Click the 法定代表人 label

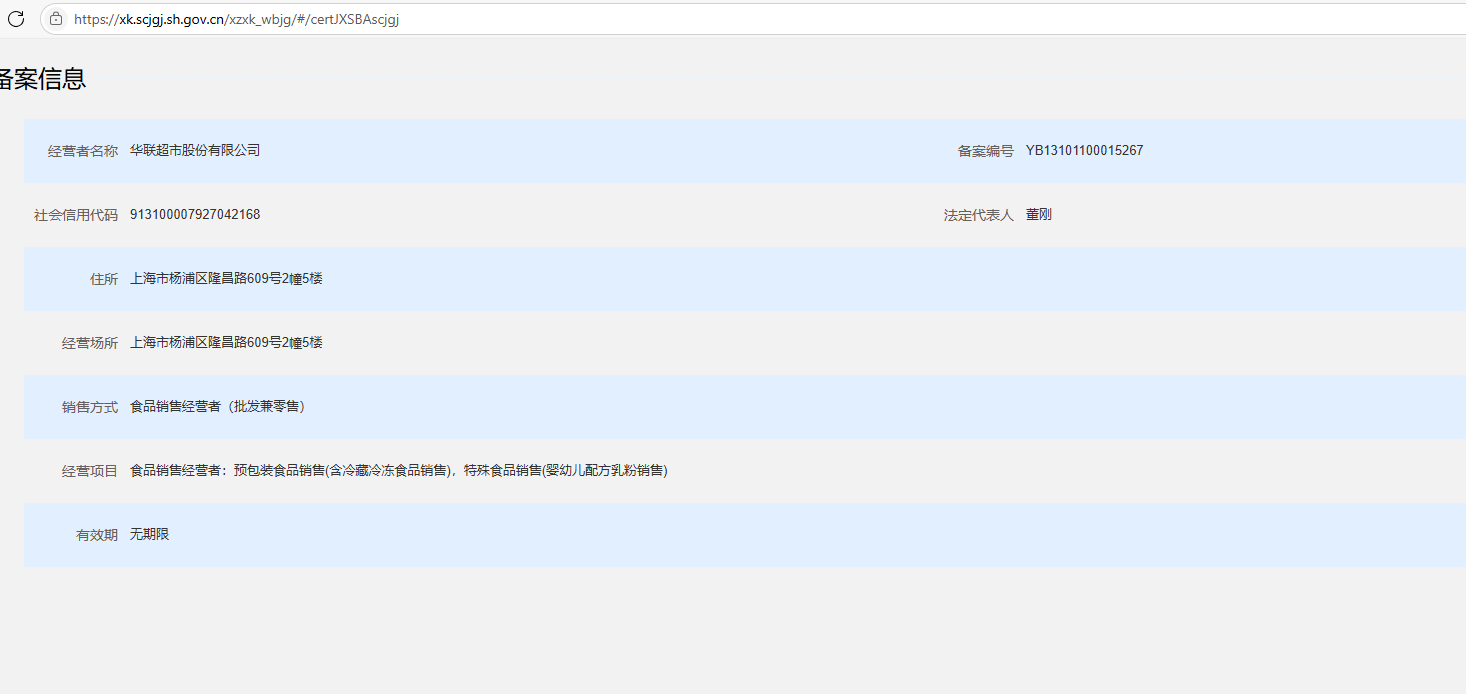[979, 215]
